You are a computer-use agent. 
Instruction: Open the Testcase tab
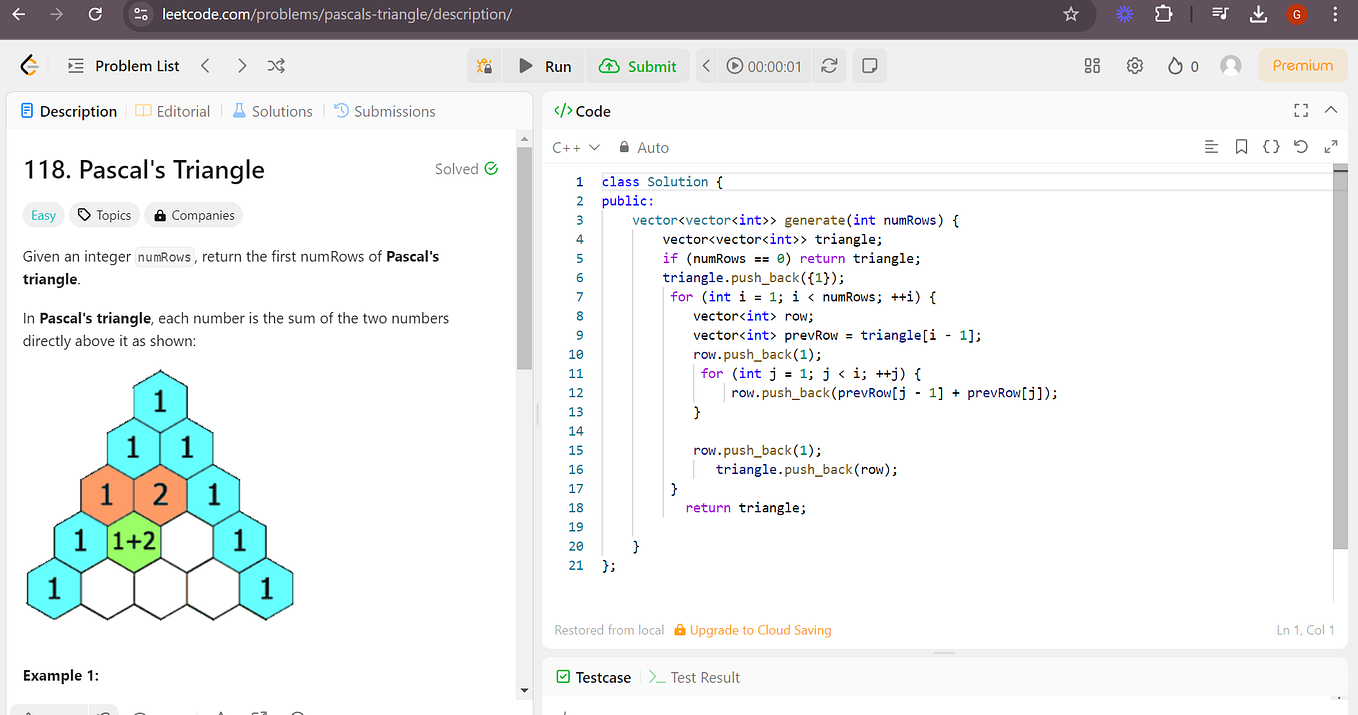594,677
